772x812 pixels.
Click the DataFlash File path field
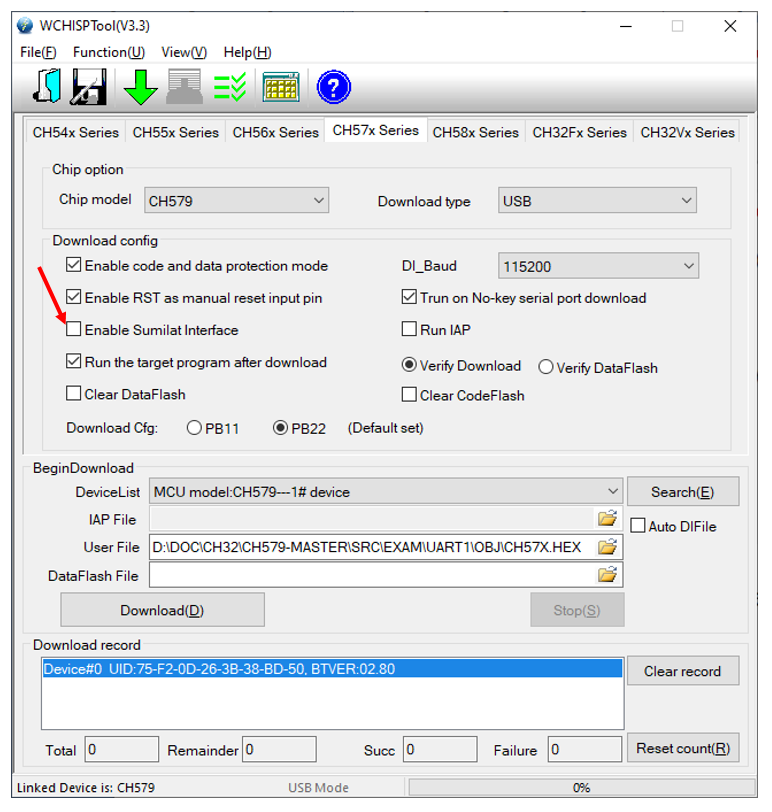point(372,575)
